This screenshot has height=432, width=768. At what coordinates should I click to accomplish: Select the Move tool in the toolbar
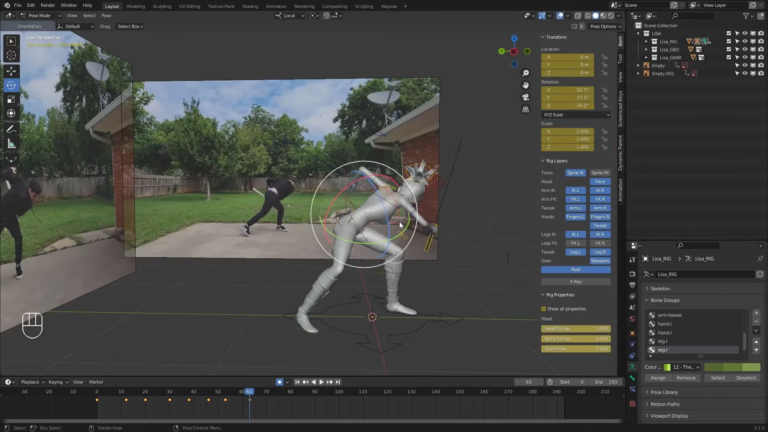[x=11, y=71]
